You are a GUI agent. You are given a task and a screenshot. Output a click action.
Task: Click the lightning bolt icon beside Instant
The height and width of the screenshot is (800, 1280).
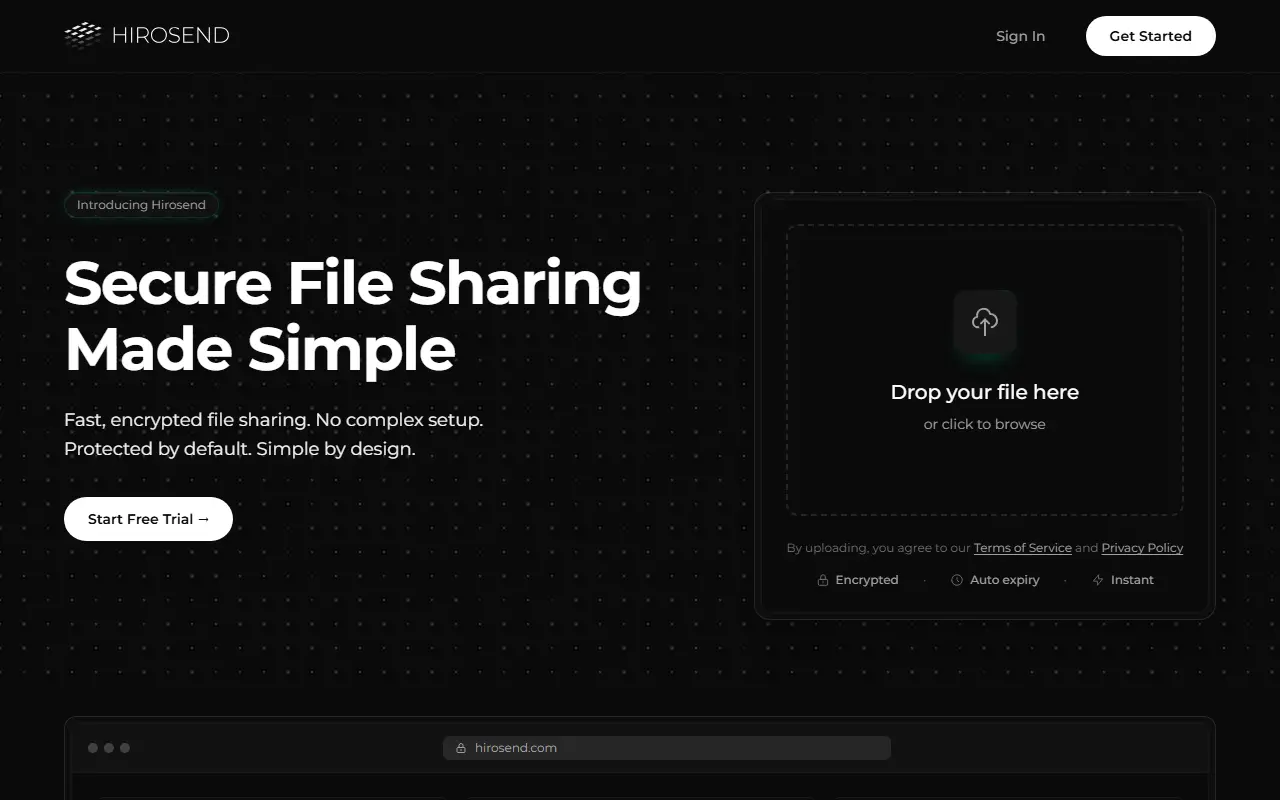tap(1098, 580)
